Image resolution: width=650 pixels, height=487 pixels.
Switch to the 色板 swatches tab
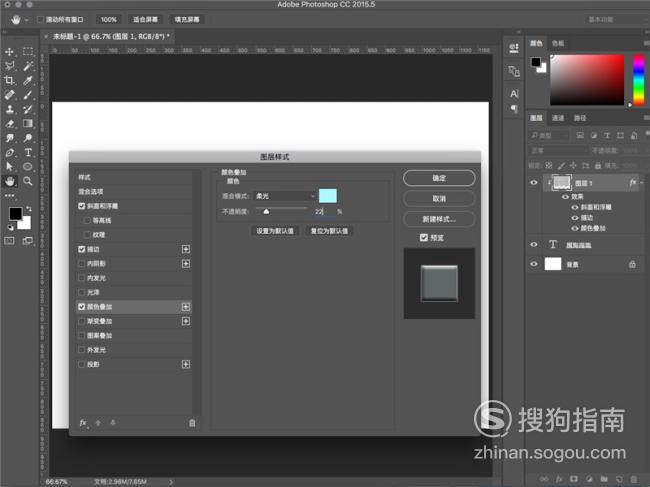558,44
